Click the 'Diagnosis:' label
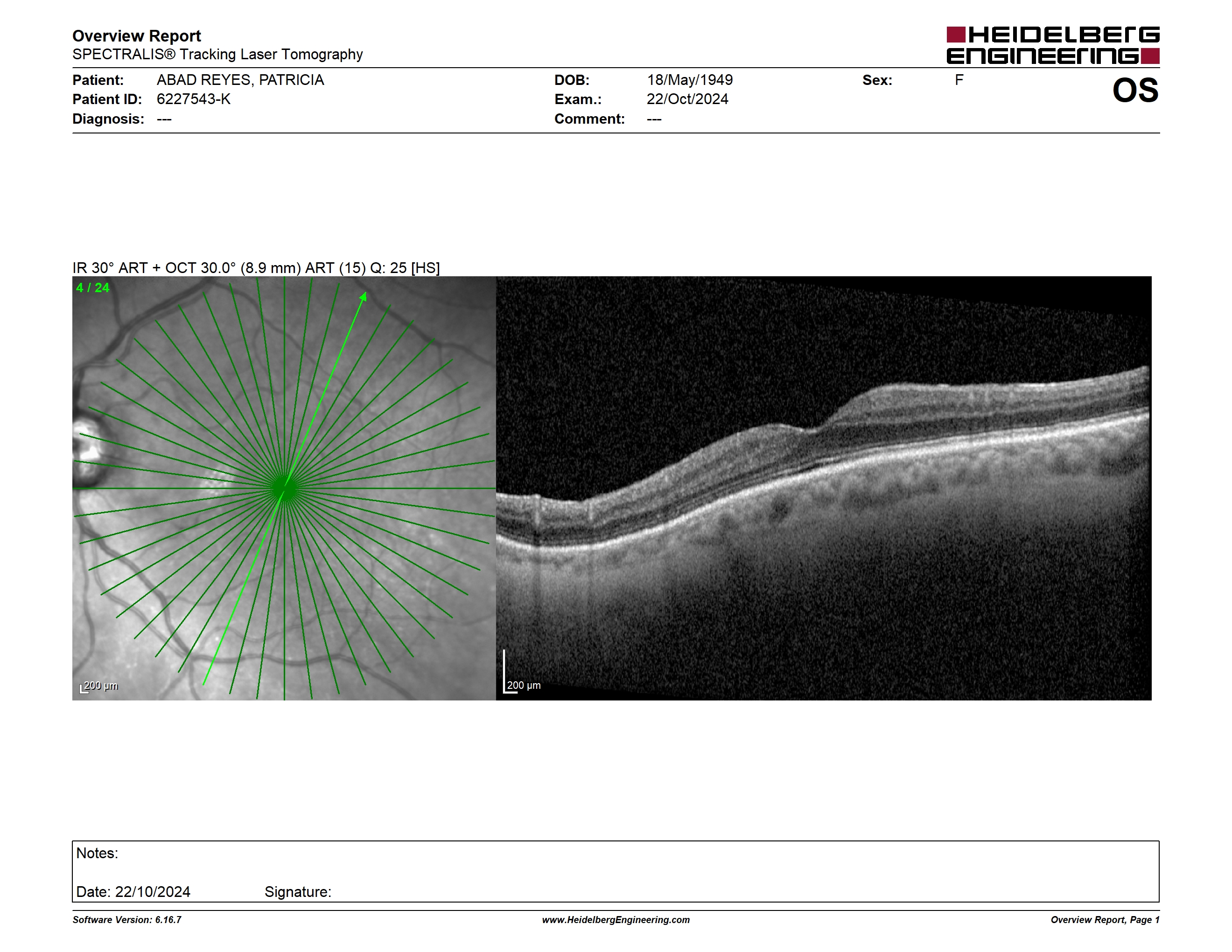Viewport: 1232px width, 952px height. [108, 119]
